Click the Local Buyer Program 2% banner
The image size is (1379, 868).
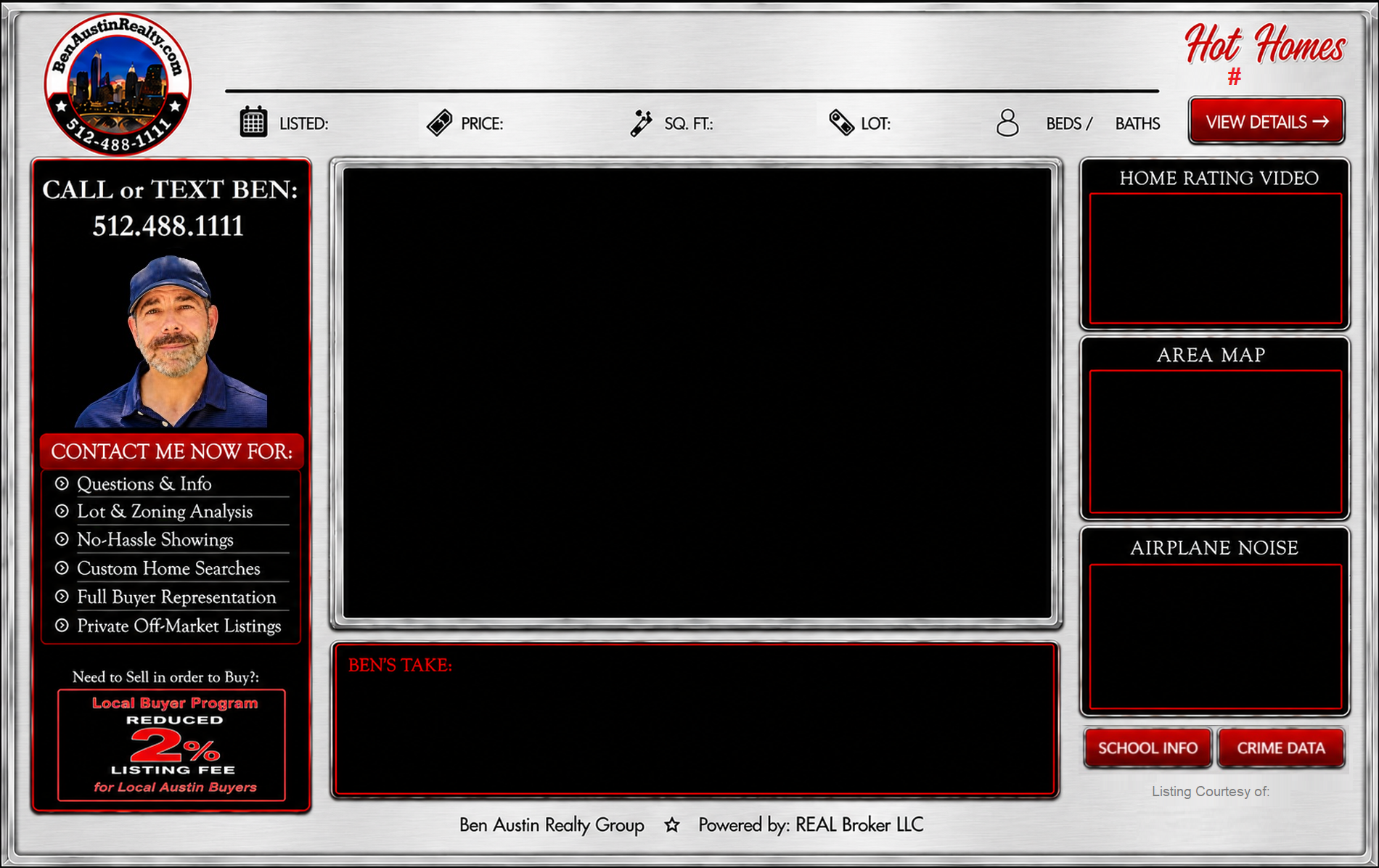click(171, 745)
